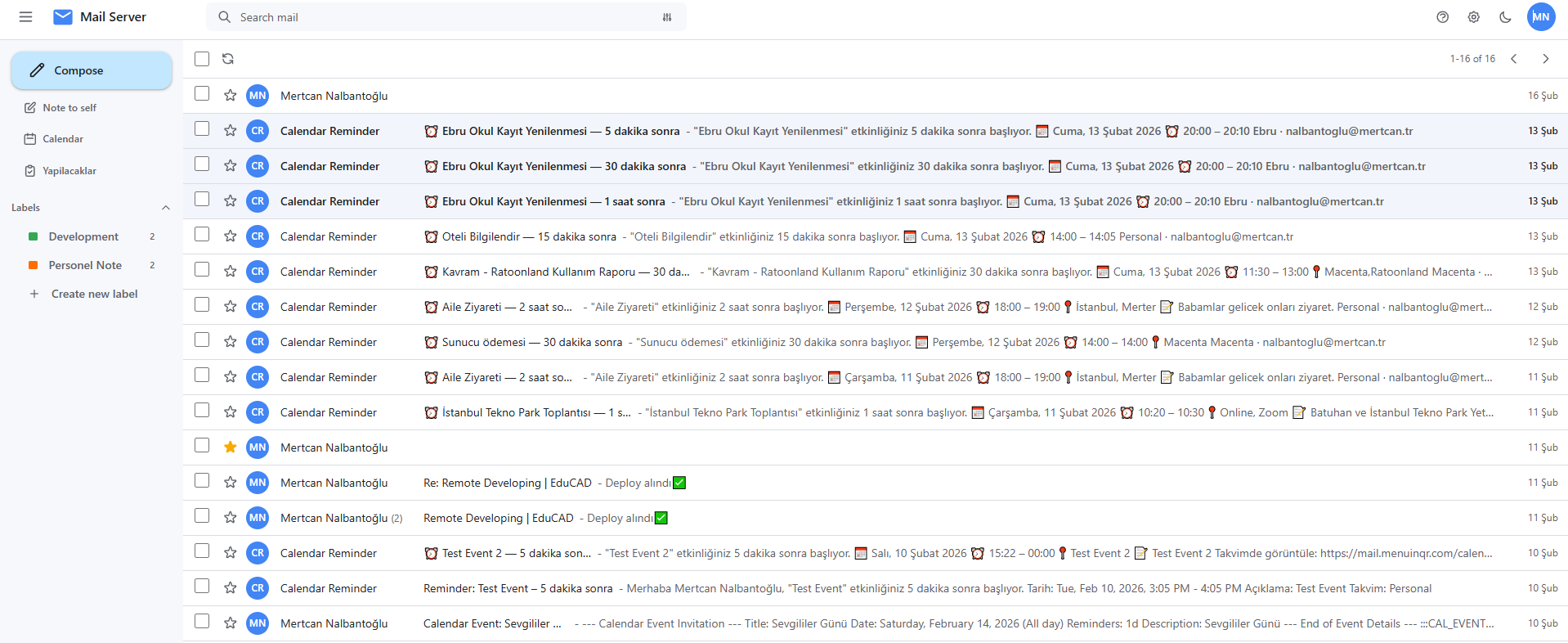Check the Oteli Bilgilendir reminder checkbox
This screenshot has height=643, width=1568.
point(202,235)
